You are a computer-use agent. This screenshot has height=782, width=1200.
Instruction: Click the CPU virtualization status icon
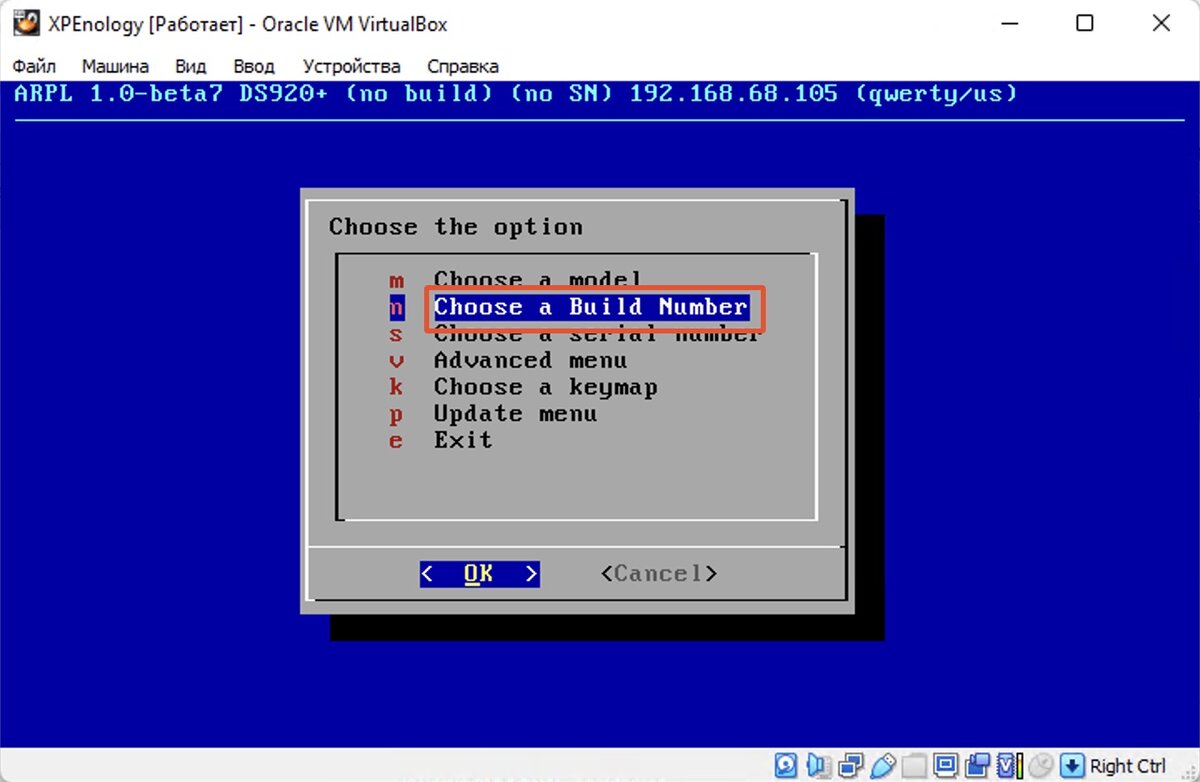pyautogui.click(x=1009, y=766)
